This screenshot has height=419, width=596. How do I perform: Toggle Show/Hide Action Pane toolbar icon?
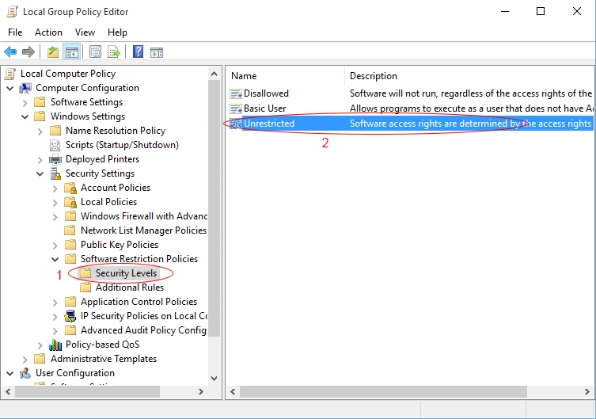coord(156,52)
